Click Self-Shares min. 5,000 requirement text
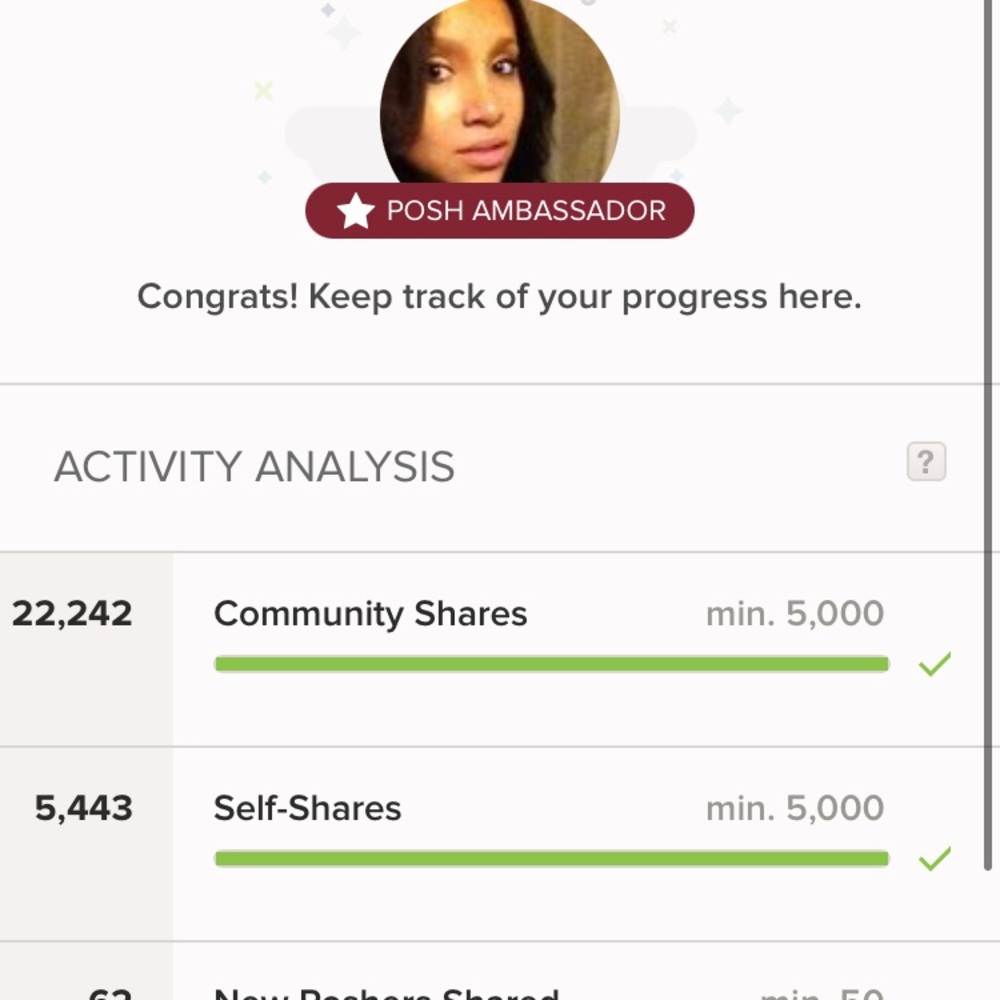The width and height of the screenshot is (1000, 1000). 795,809
